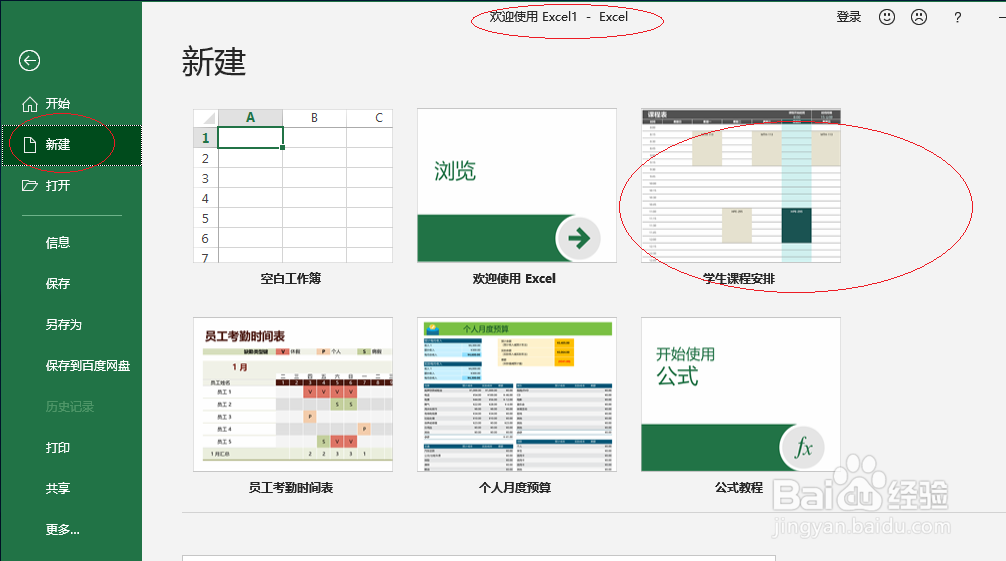The height and width of the screenshot is (561, 1006).
Task: Click the 学生课程安排 label
Action: pos(739,279)
